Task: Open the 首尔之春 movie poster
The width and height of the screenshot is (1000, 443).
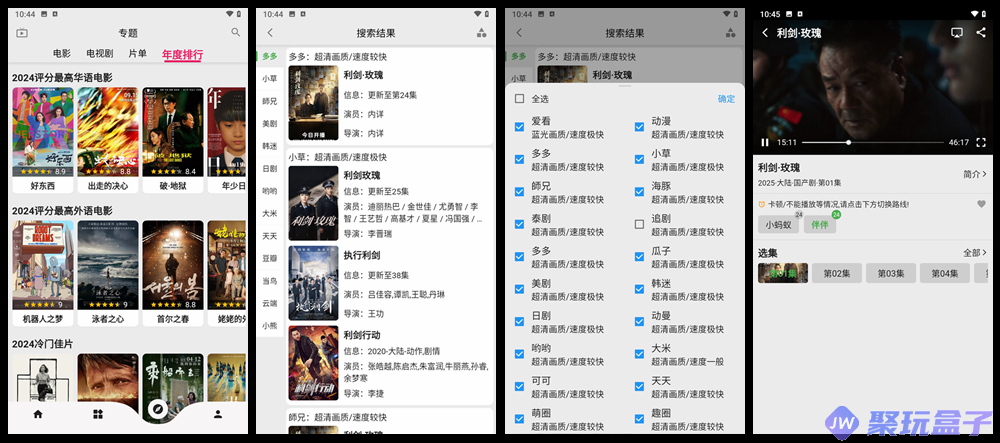Action: tap(173, 265)
